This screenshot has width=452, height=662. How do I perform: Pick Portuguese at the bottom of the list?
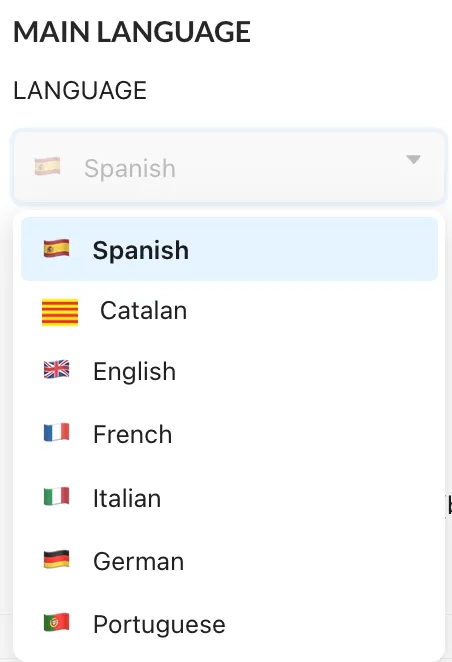229,624
